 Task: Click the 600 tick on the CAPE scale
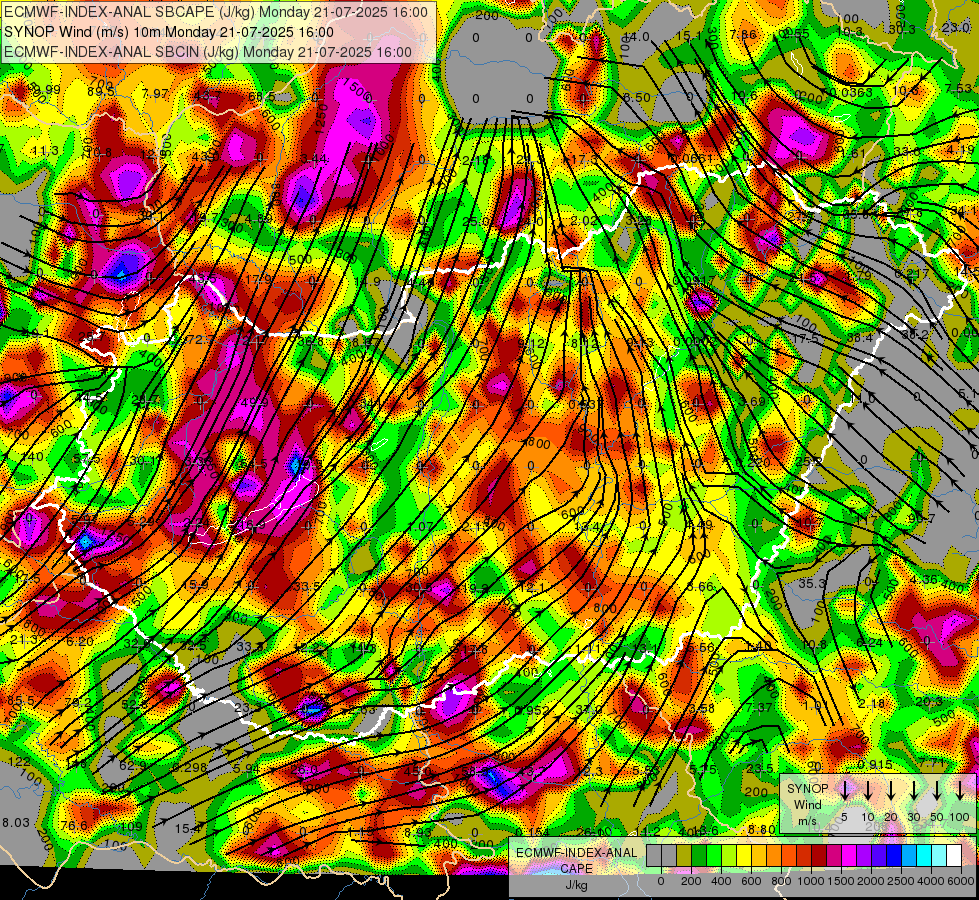[x=751, y=881]
